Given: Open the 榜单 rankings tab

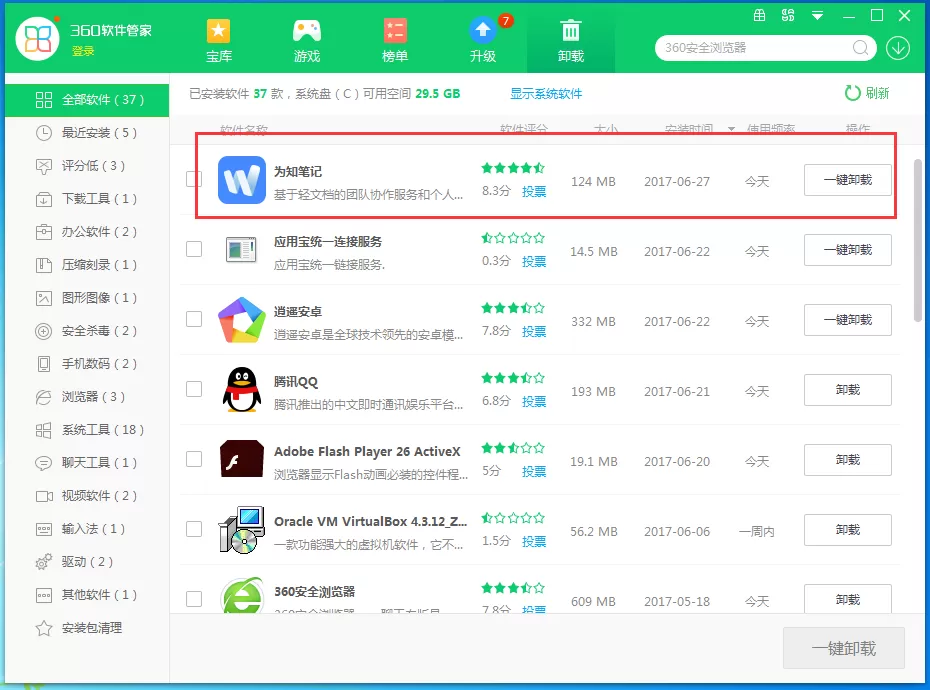Looking at the screenshot, I should pos(394,40).
